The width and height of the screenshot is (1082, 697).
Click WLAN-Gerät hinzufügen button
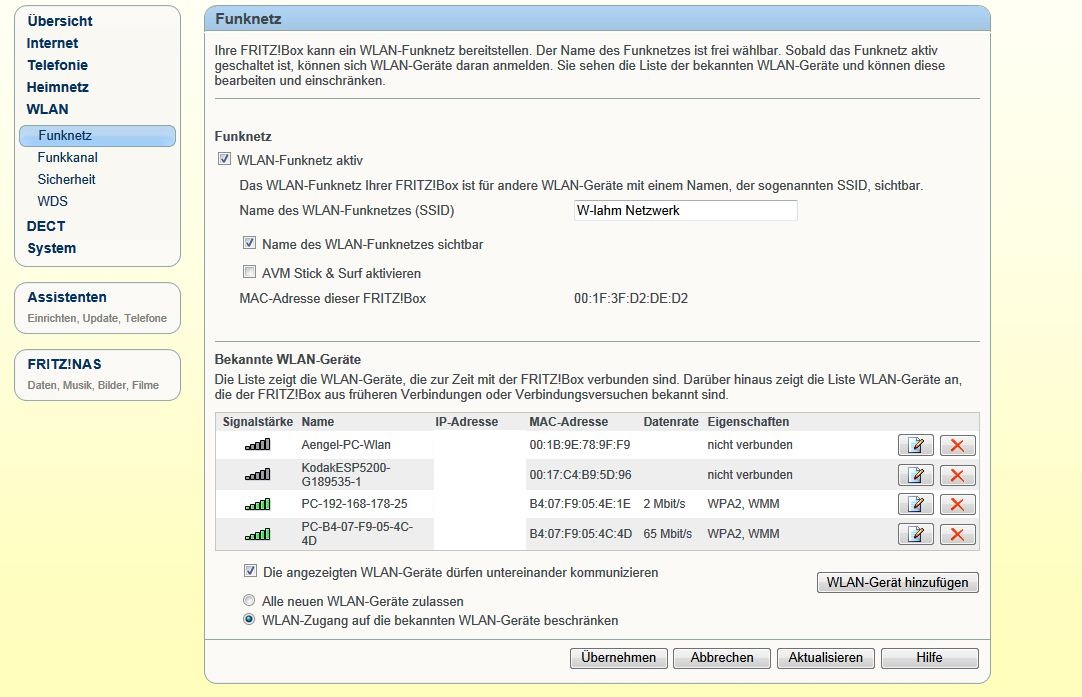pos(898,582)
